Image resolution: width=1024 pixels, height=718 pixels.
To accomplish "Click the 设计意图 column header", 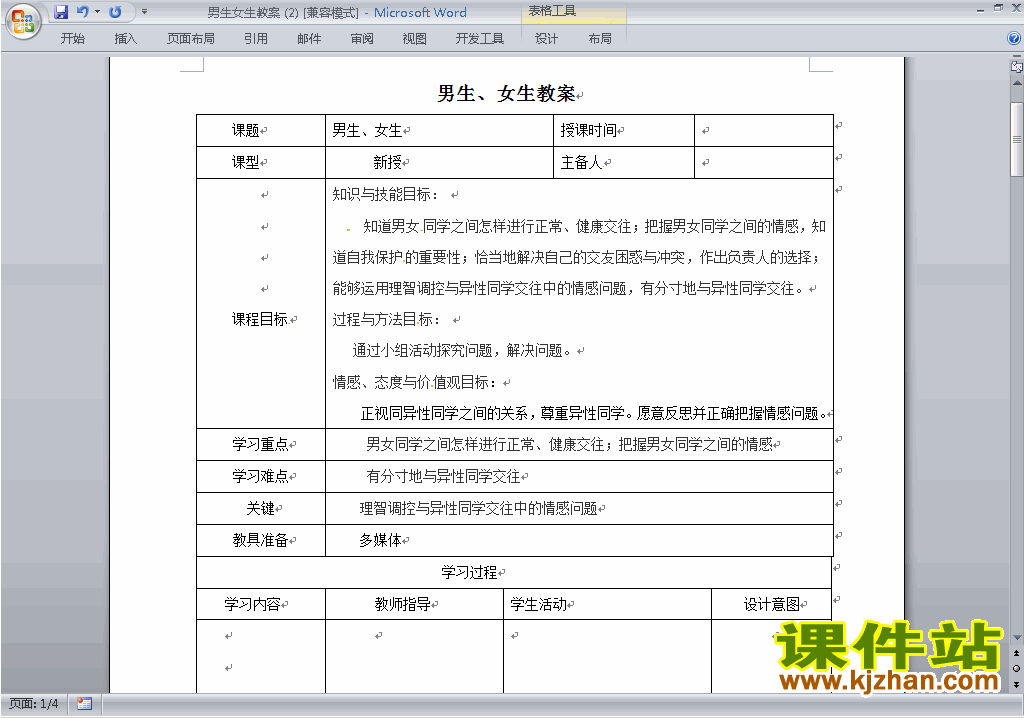I will [771, 604].
